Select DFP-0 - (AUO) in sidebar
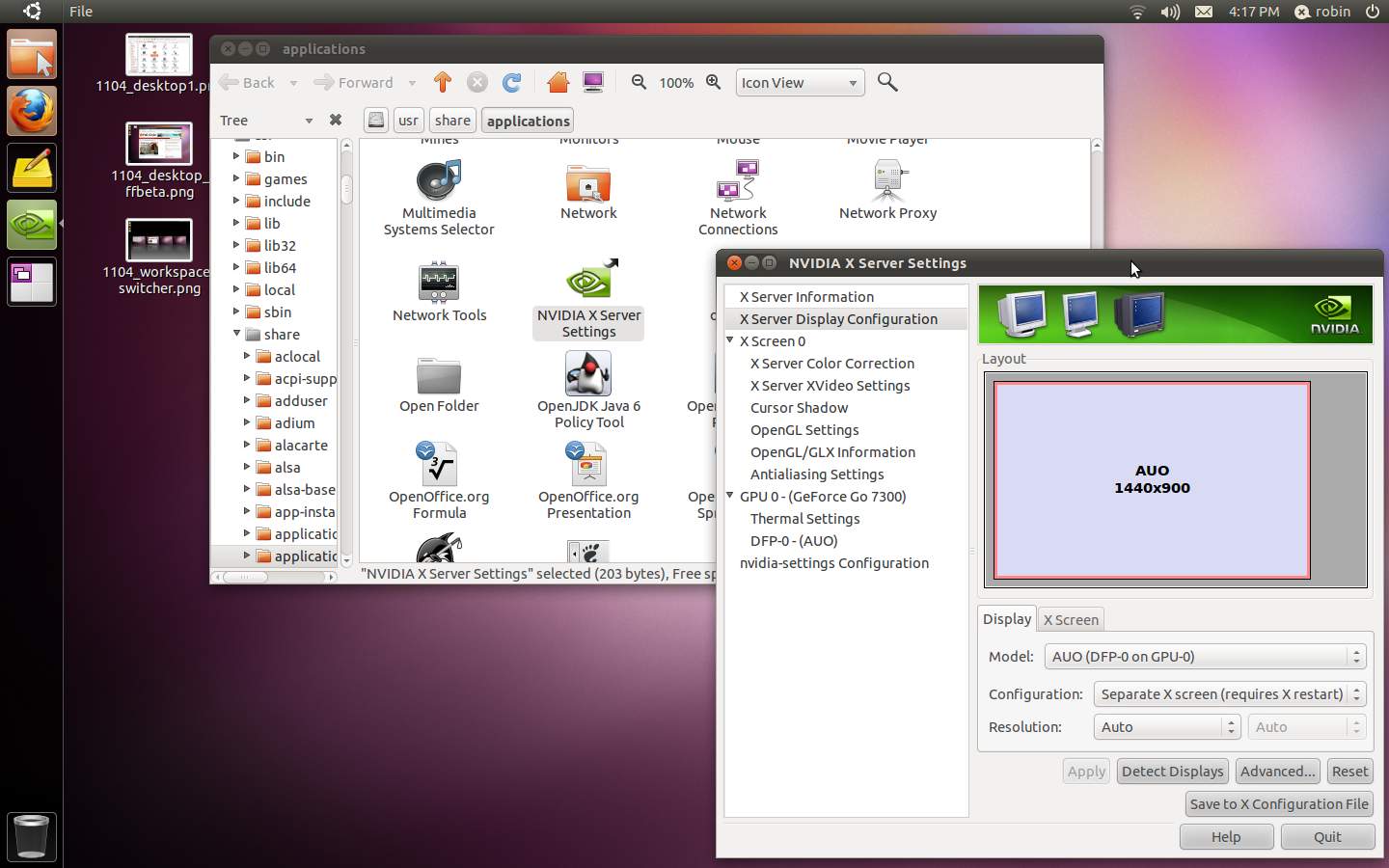Viewport: 1389px width, 868px height. pyautogui.click(x=794, y=541)
